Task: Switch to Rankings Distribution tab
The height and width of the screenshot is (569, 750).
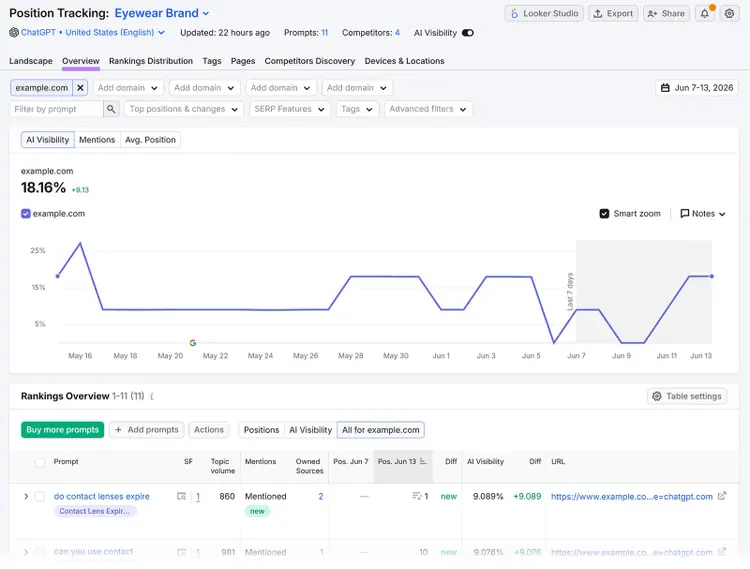Action: point(151,61)
